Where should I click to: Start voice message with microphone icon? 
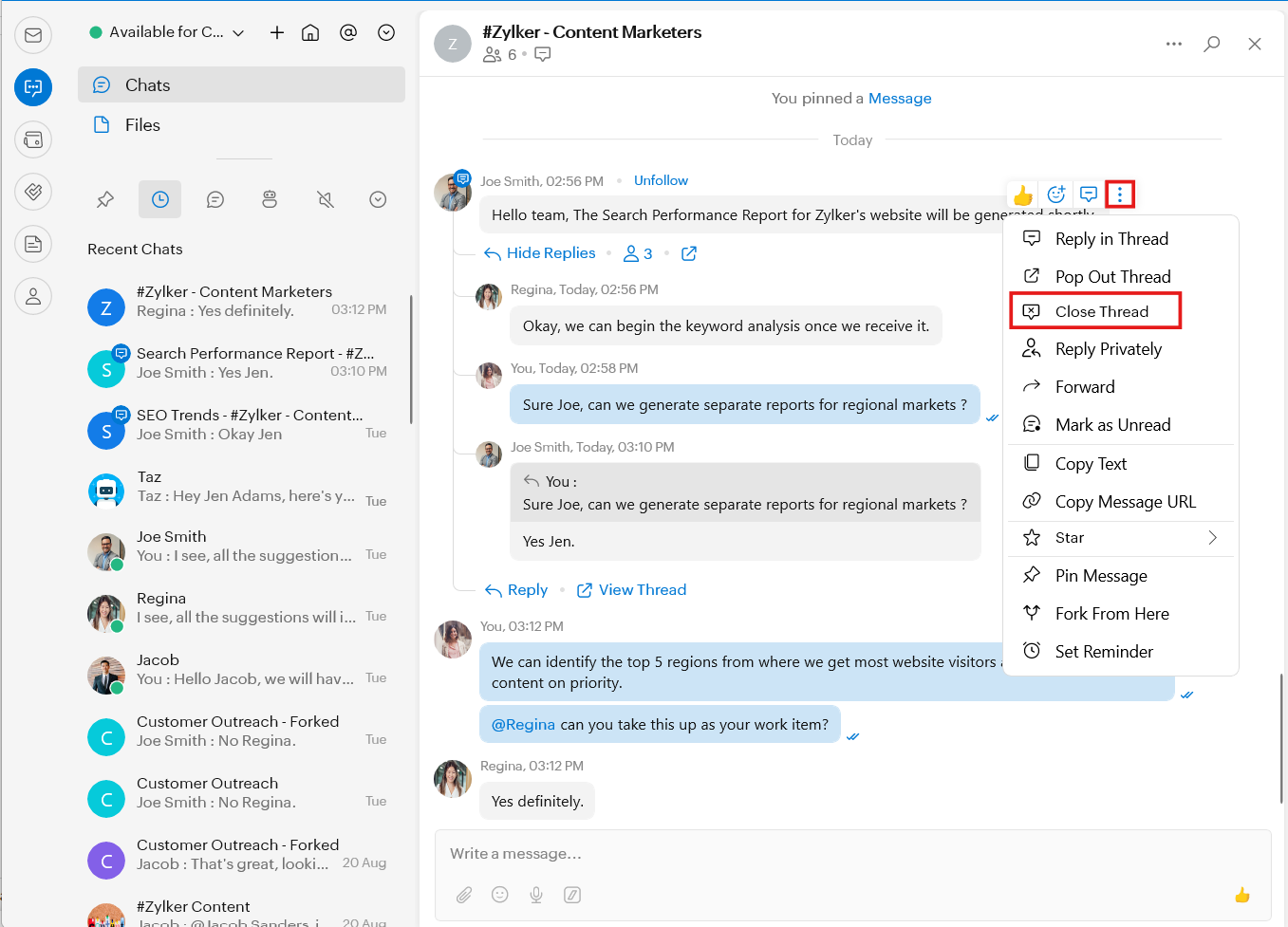tap(536, 895)
